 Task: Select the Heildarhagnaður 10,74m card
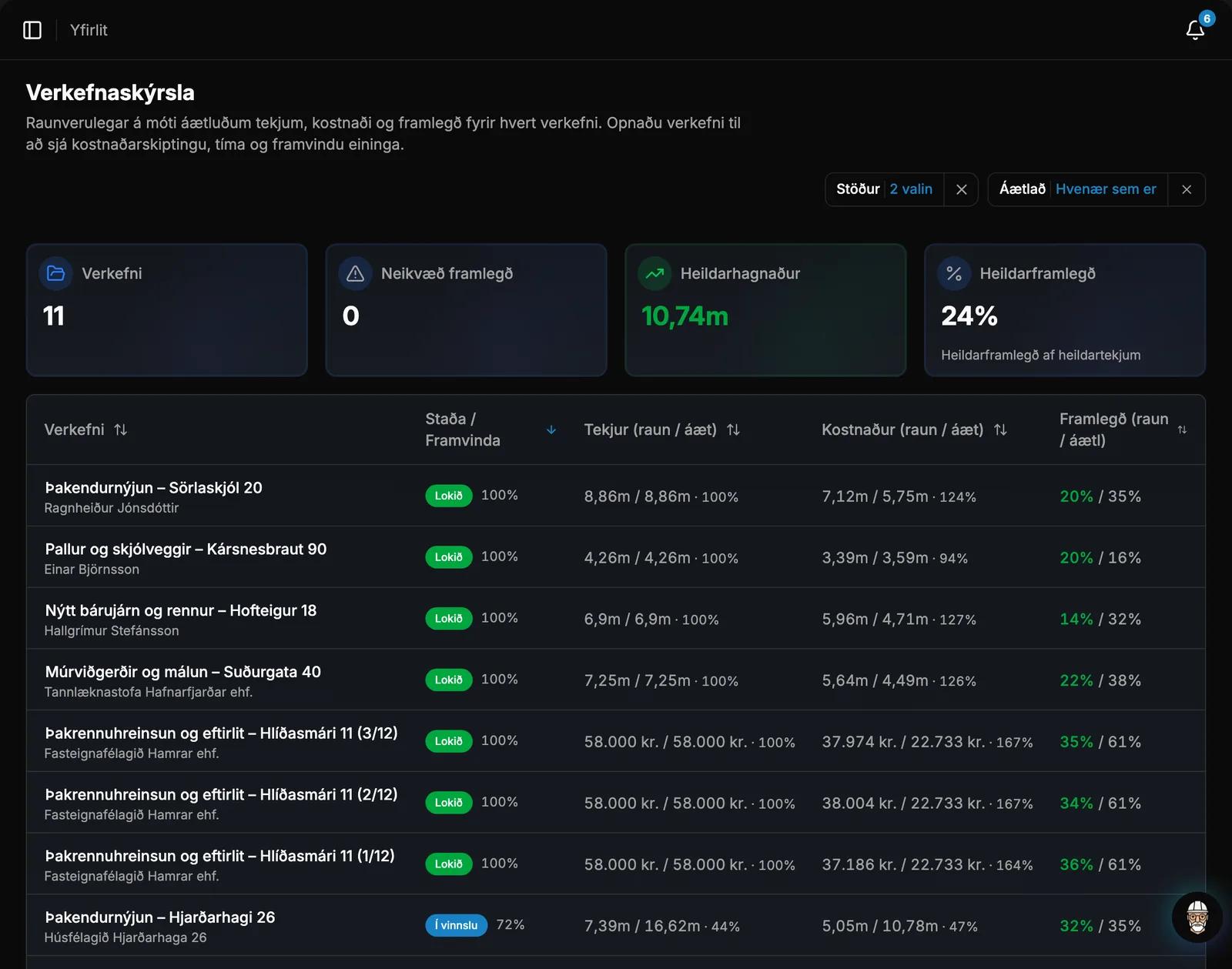(x=765, y=310)
